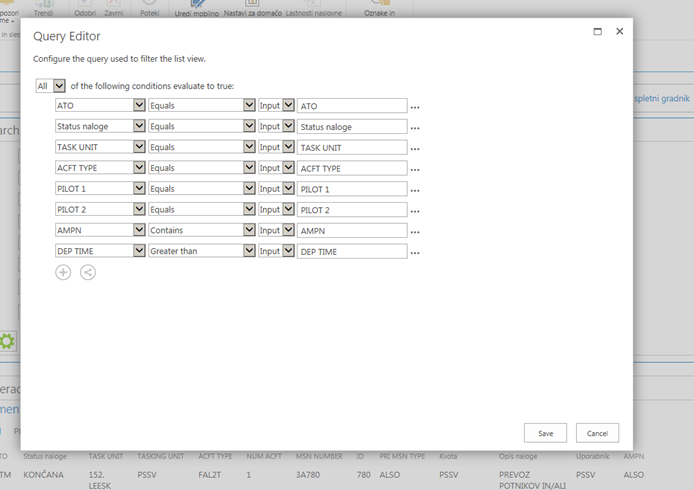
Task: Open ellipsis menu for AMPN condition
Action: [x=415, y=232]
